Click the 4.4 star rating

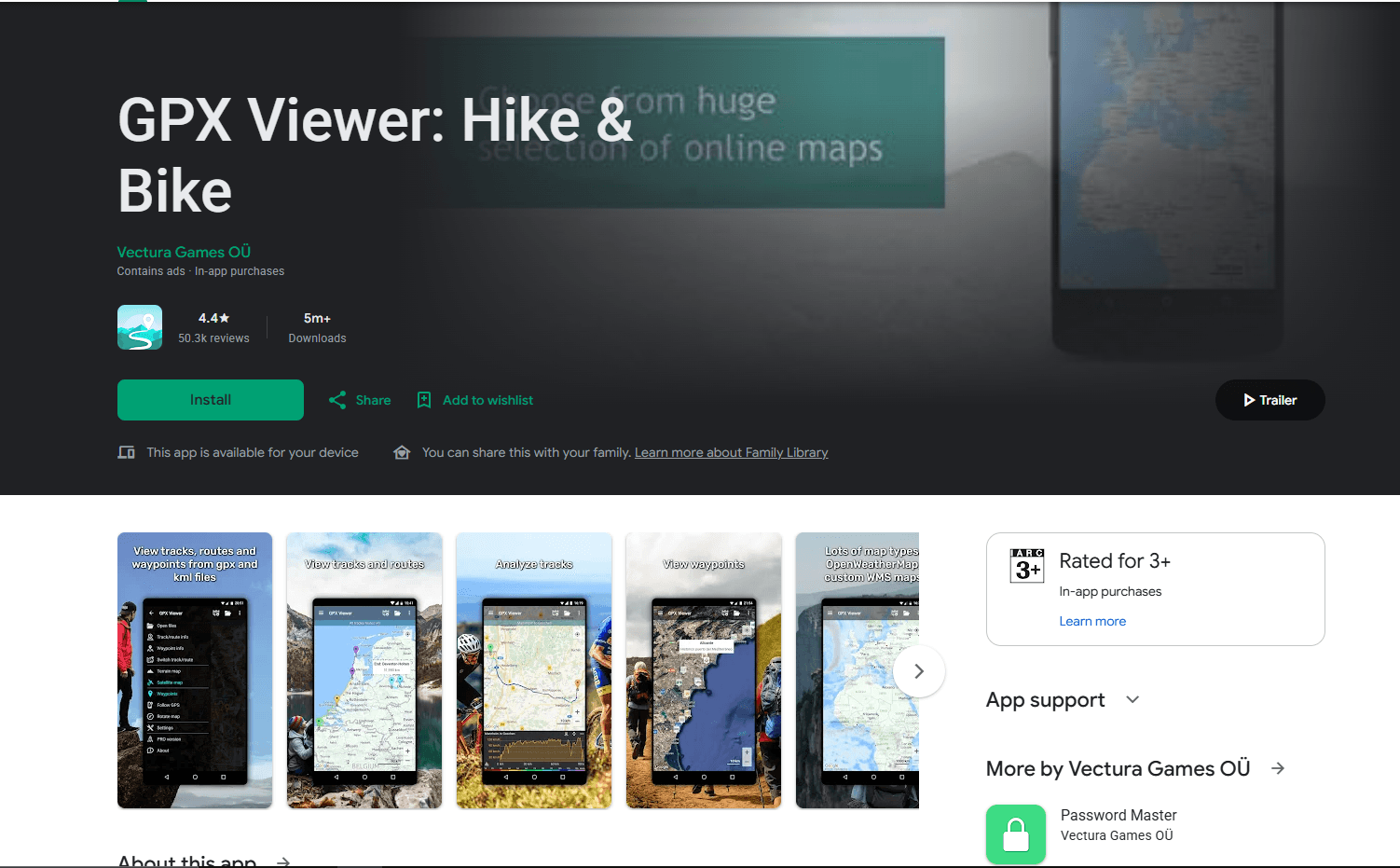coord(213,318)
